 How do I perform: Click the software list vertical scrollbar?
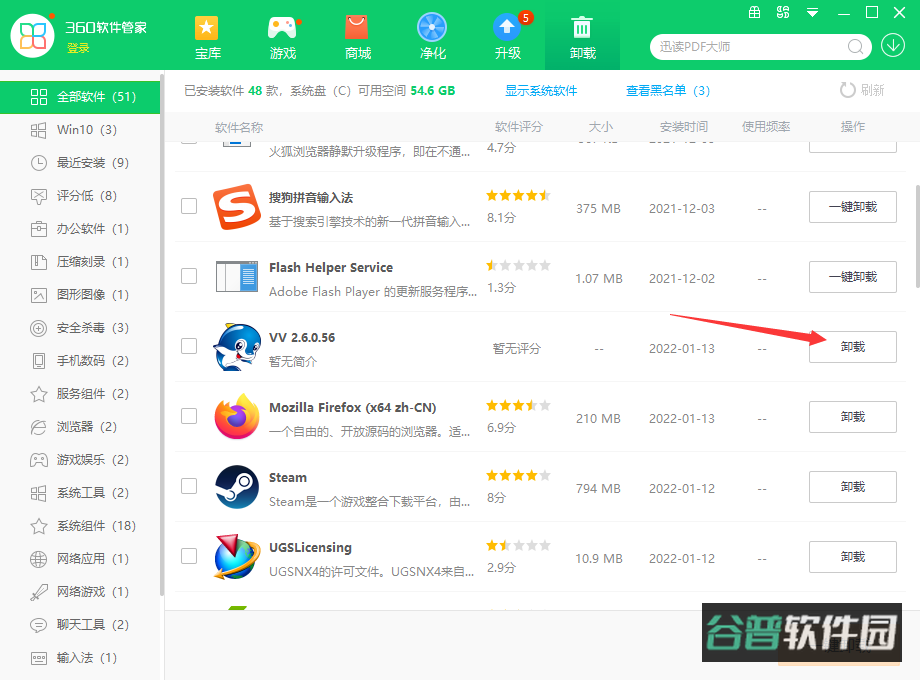click(x=917, y=236)
